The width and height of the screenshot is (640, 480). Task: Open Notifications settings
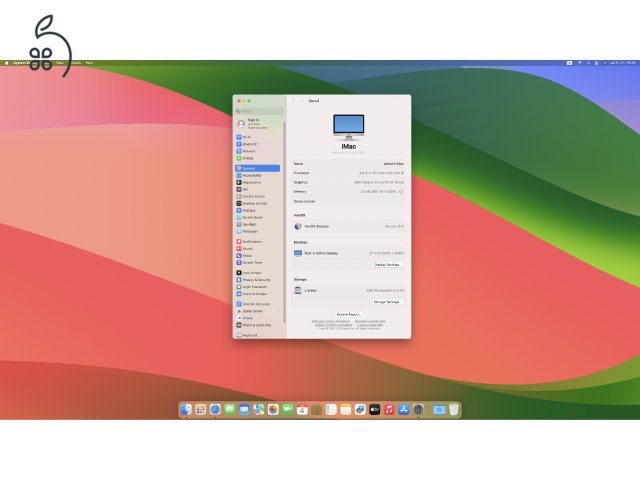point(258,242)
